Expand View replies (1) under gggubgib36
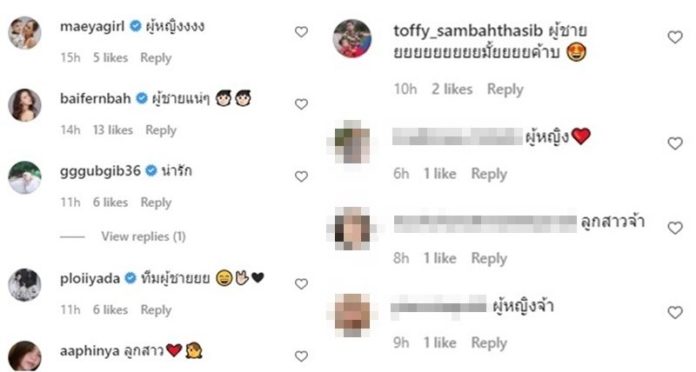 coord(143,236)
